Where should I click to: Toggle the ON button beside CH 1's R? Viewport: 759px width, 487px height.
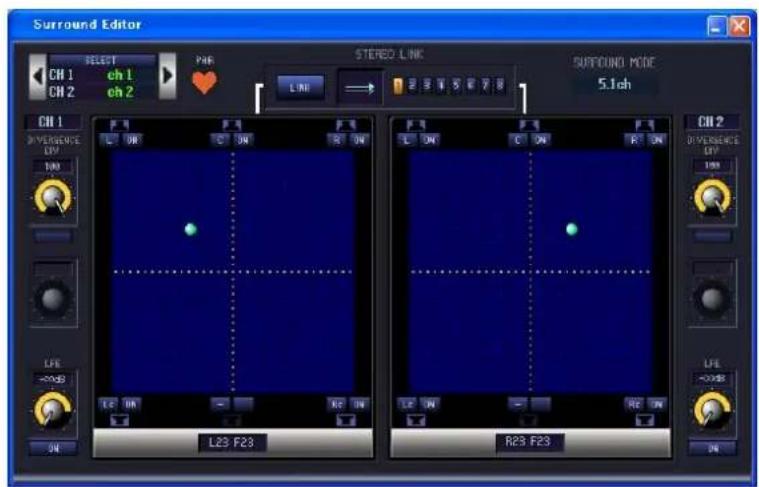pos(359,140)
